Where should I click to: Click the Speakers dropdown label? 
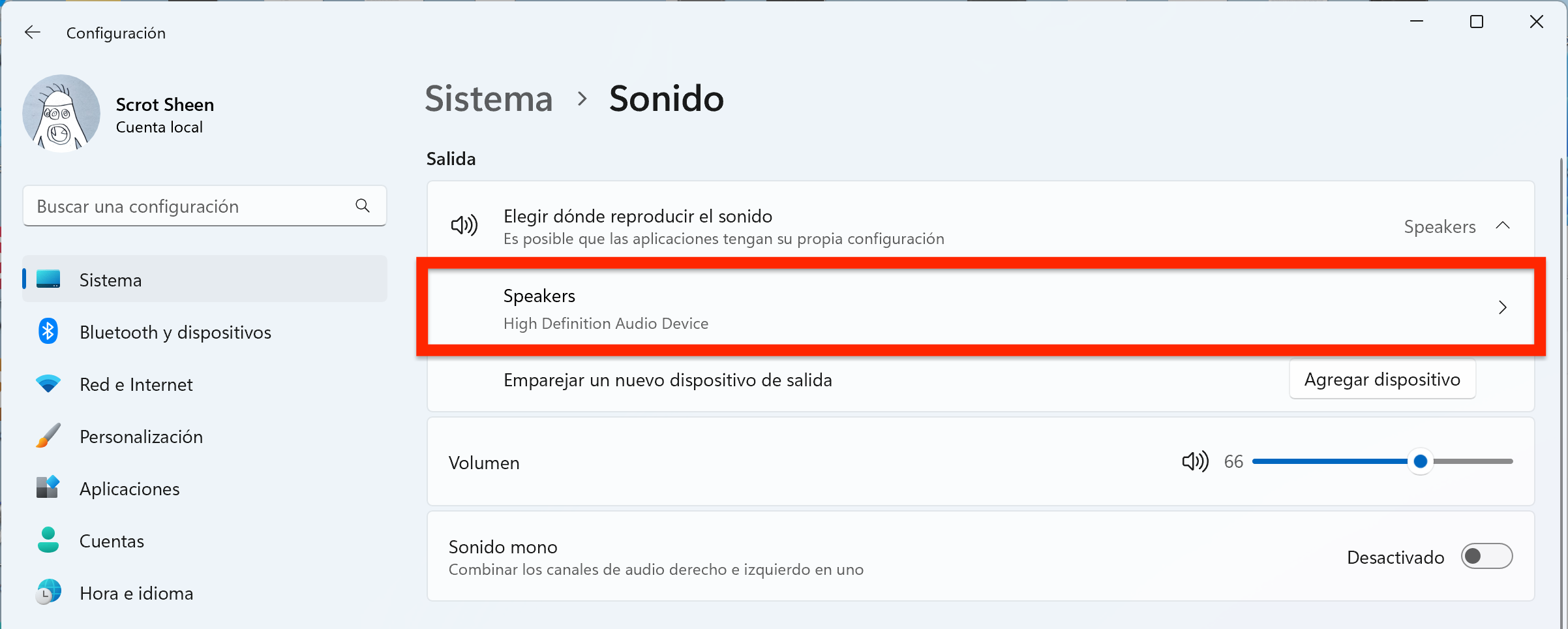(x=1440, y=226)
